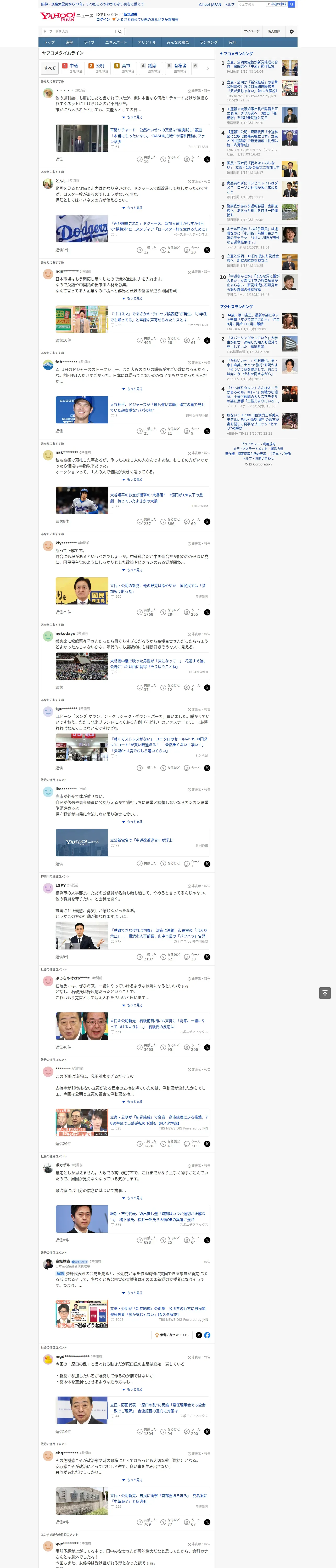336x1568 pixels.
Task: Click なるほど icon on fab's comment
Action: [164, 431]
